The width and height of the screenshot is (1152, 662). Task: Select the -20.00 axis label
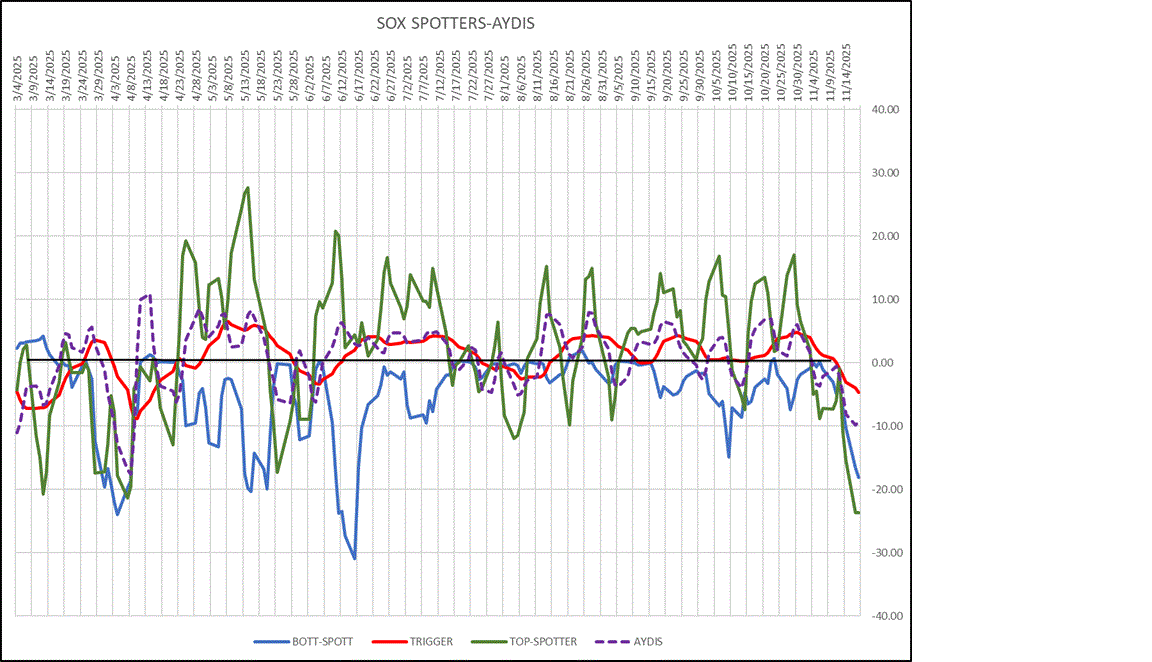(885, 489)
